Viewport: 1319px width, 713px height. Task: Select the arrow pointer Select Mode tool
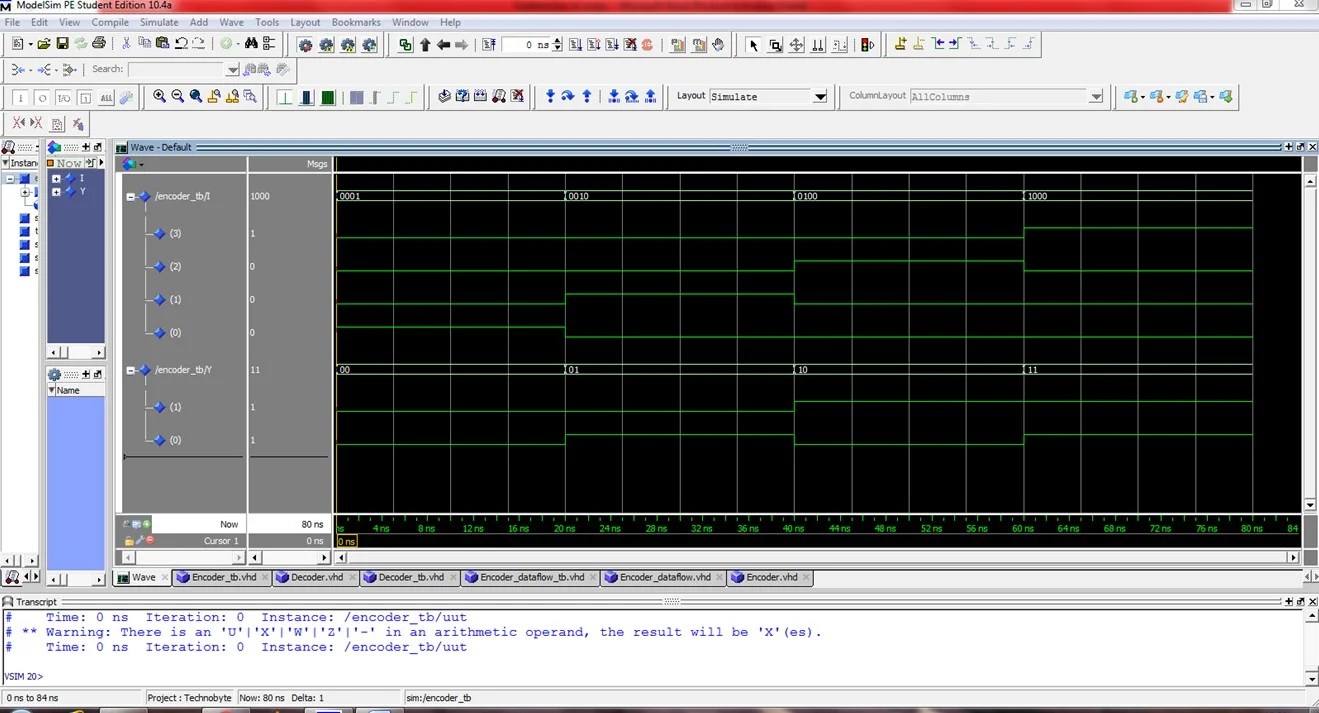coord(753,45)
